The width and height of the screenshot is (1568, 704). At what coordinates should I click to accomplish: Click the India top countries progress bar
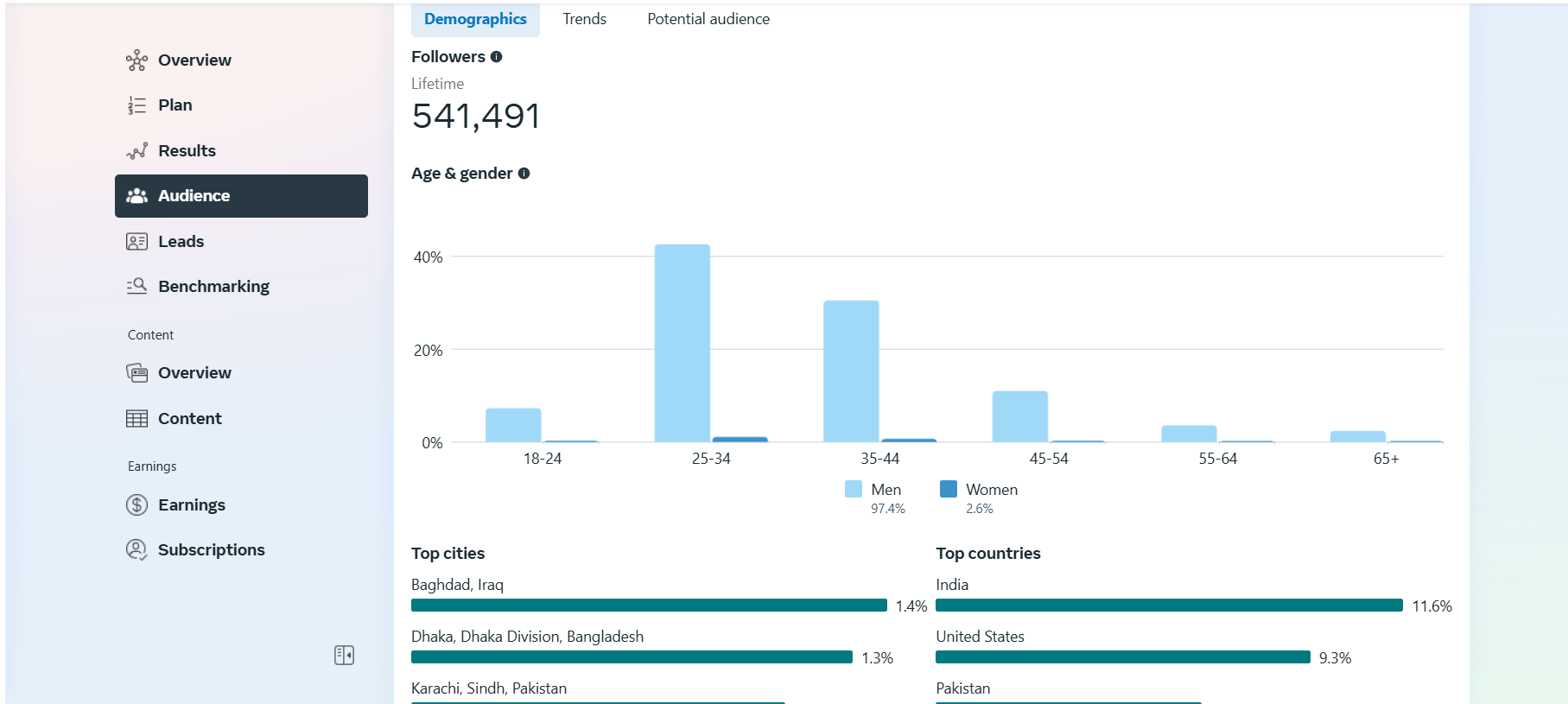pos(1168,606)
